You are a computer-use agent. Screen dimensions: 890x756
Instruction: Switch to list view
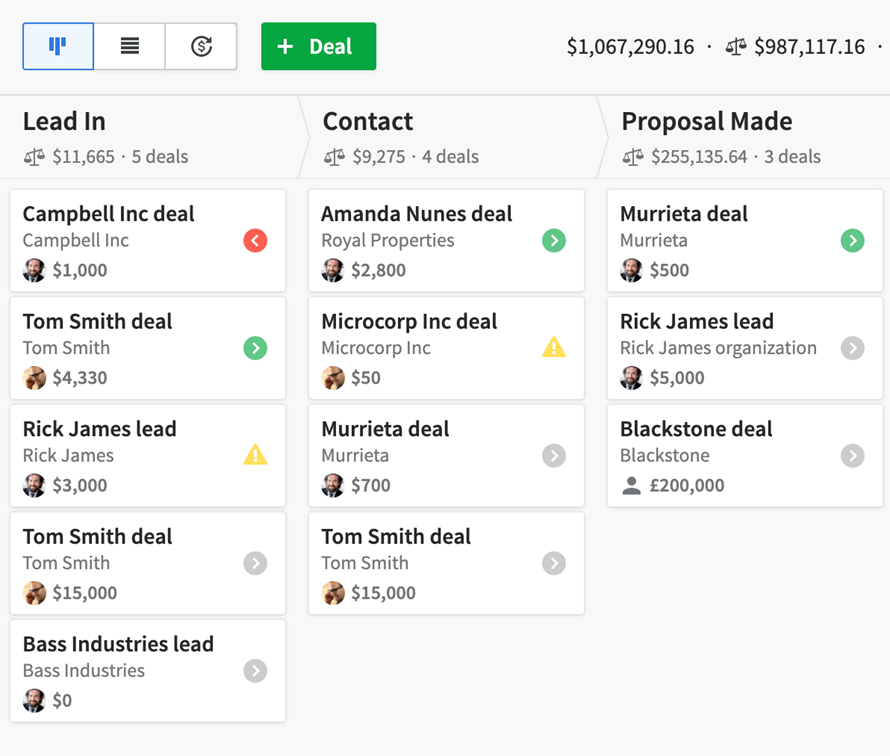click(x=129, y=47)
